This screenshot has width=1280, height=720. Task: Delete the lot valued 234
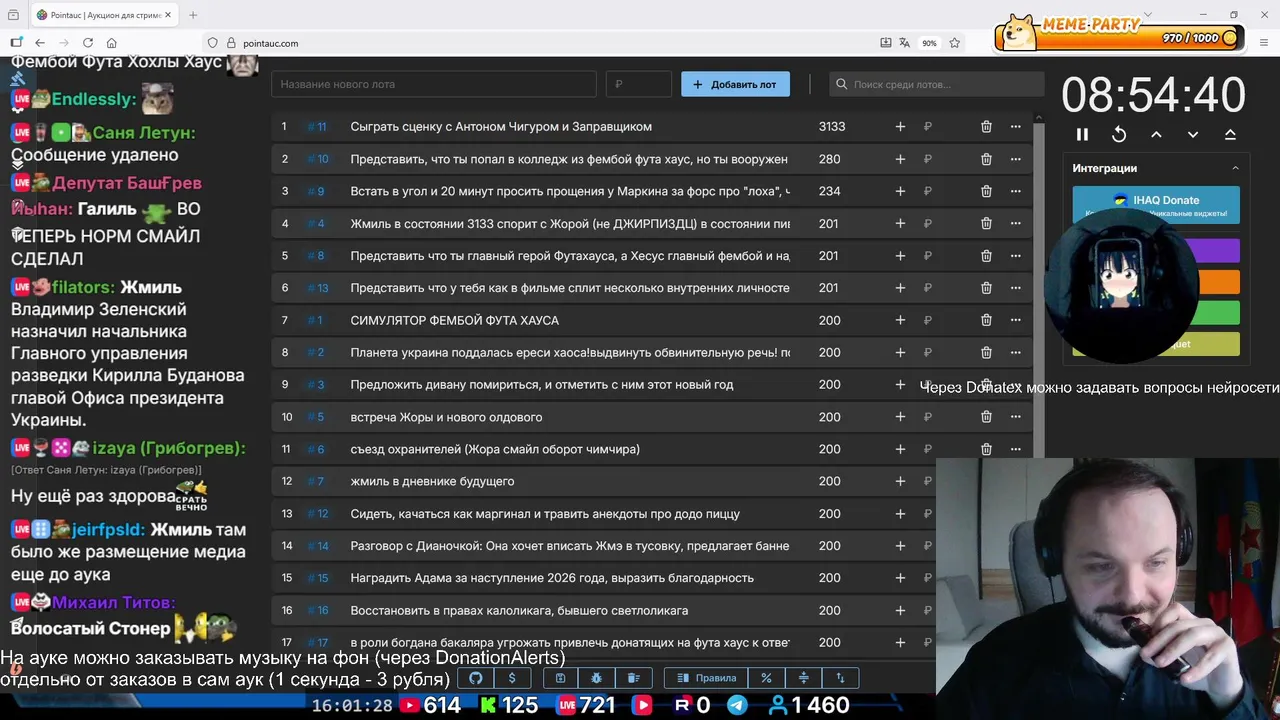tap(986, 191)
